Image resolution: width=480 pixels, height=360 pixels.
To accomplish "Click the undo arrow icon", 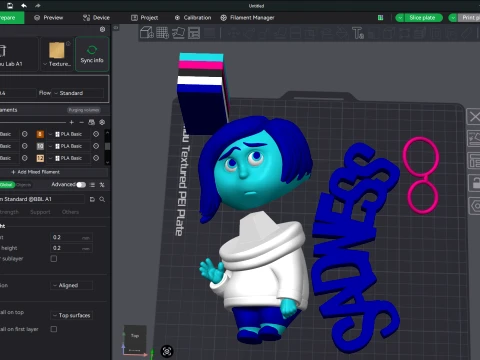I will [x=24, y=6].
